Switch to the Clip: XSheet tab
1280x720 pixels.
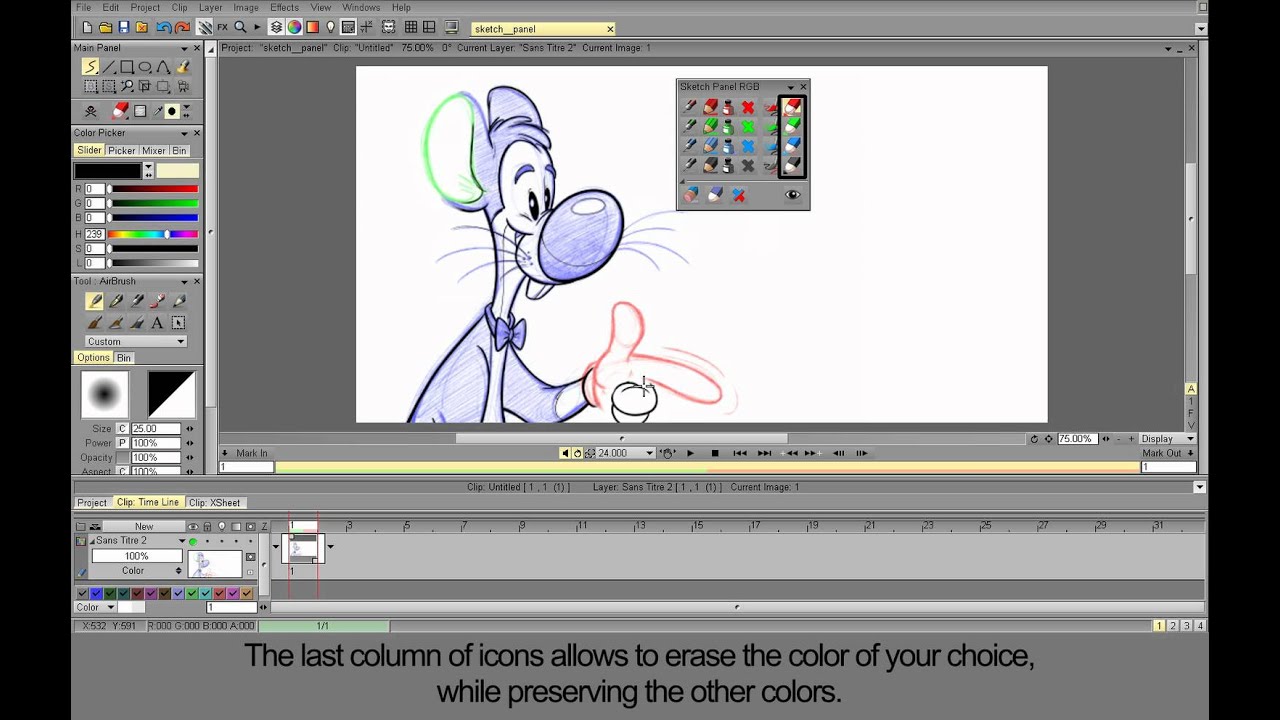tap(215, 503)
